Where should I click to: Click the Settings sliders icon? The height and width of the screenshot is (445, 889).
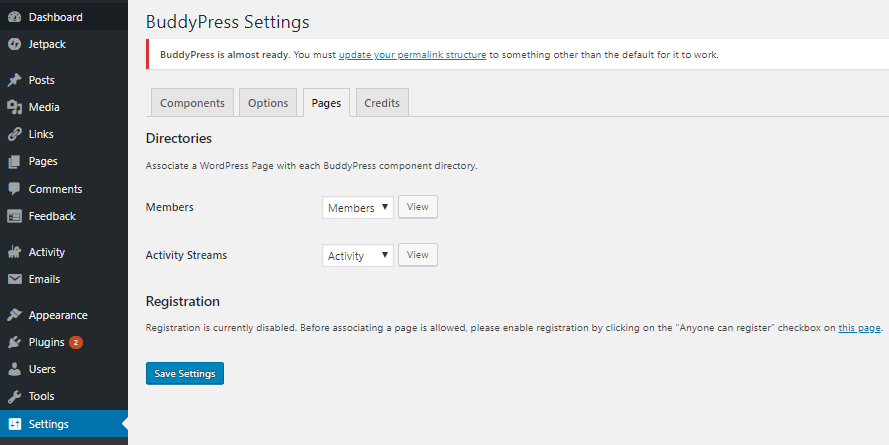pyautogui.click(x=14, y=424)
